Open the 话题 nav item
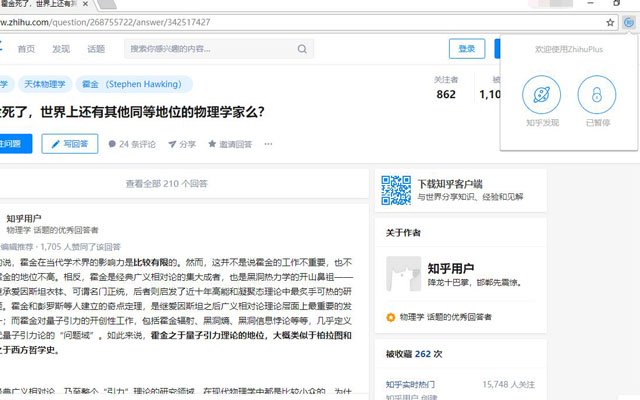This screenshot has height=400, width=640. [x=96, y=49]
